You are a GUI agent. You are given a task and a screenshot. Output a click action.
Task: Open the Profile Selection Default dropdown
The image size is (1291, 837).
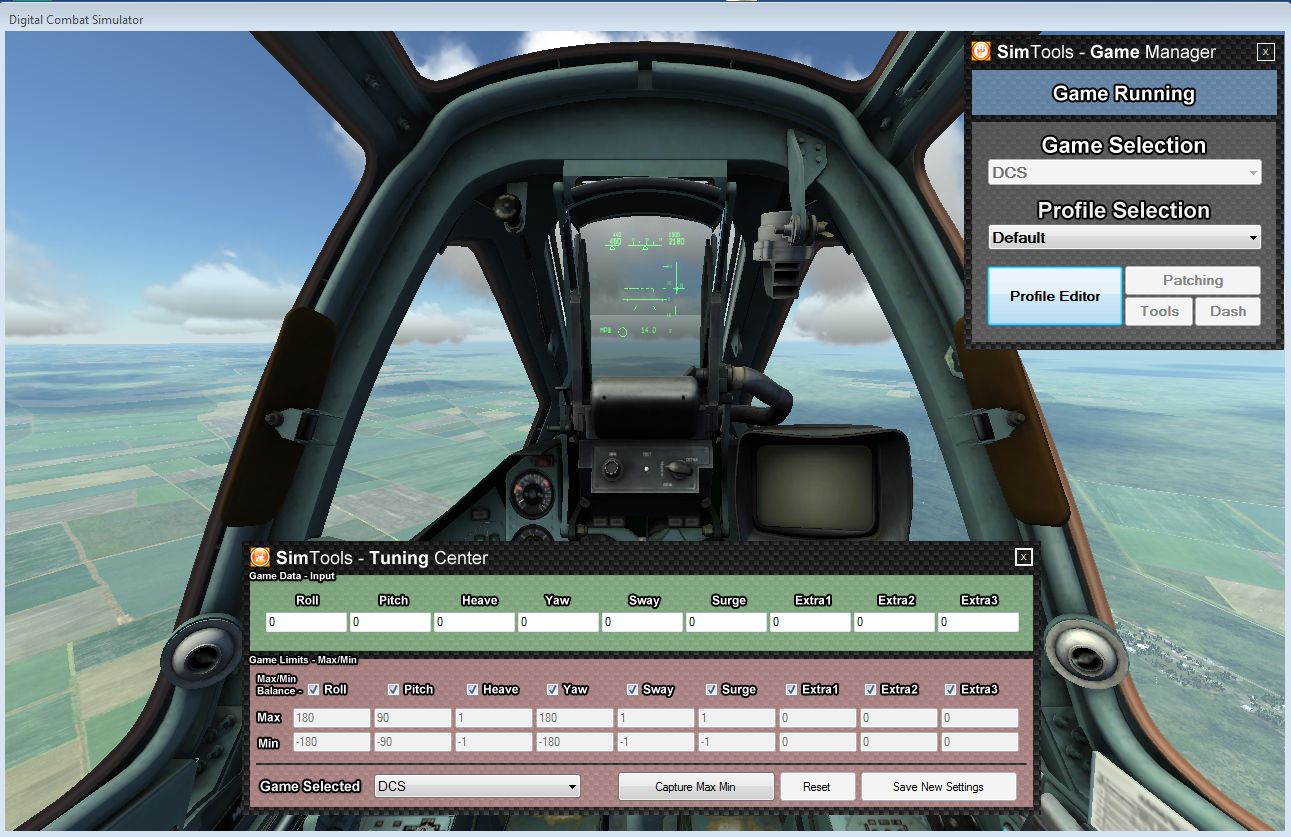click(1124, 238)
